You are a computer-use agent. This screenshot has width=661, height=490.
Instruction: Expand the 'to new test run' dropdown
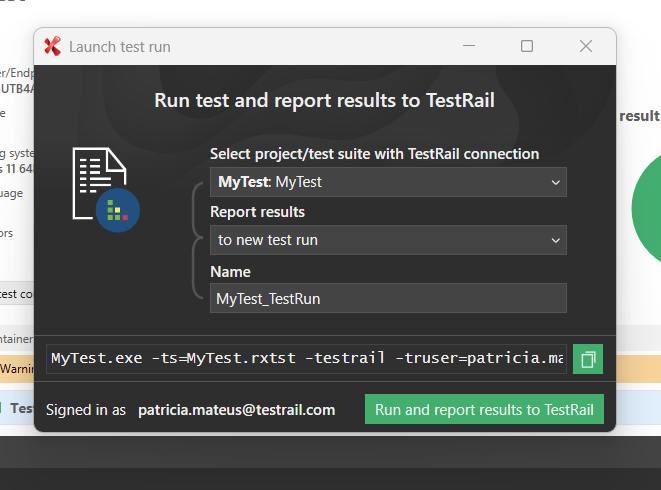pyautogui.click(x=387, y=240)
